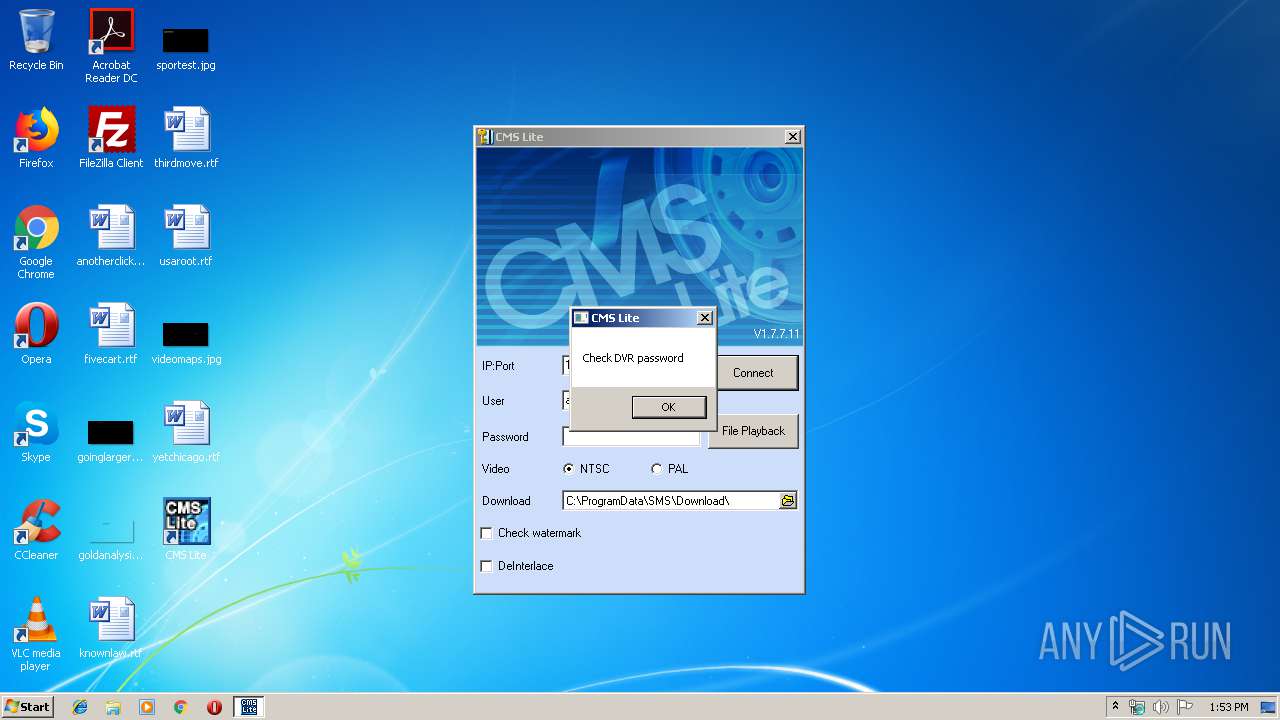Viewport: 1280px width, 720px height.
Task: Click OK in the Check DVR password dialog
Action: pos(669,407)
